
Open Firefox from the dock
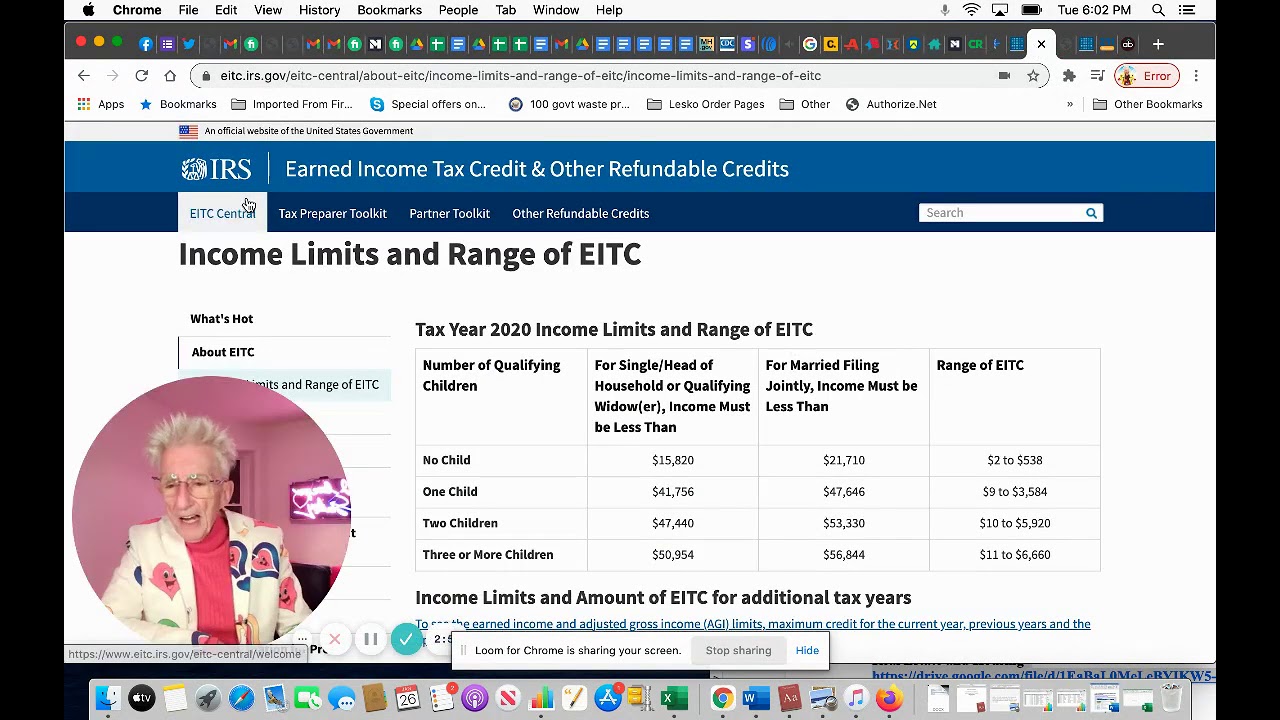(x=889, y=698)
